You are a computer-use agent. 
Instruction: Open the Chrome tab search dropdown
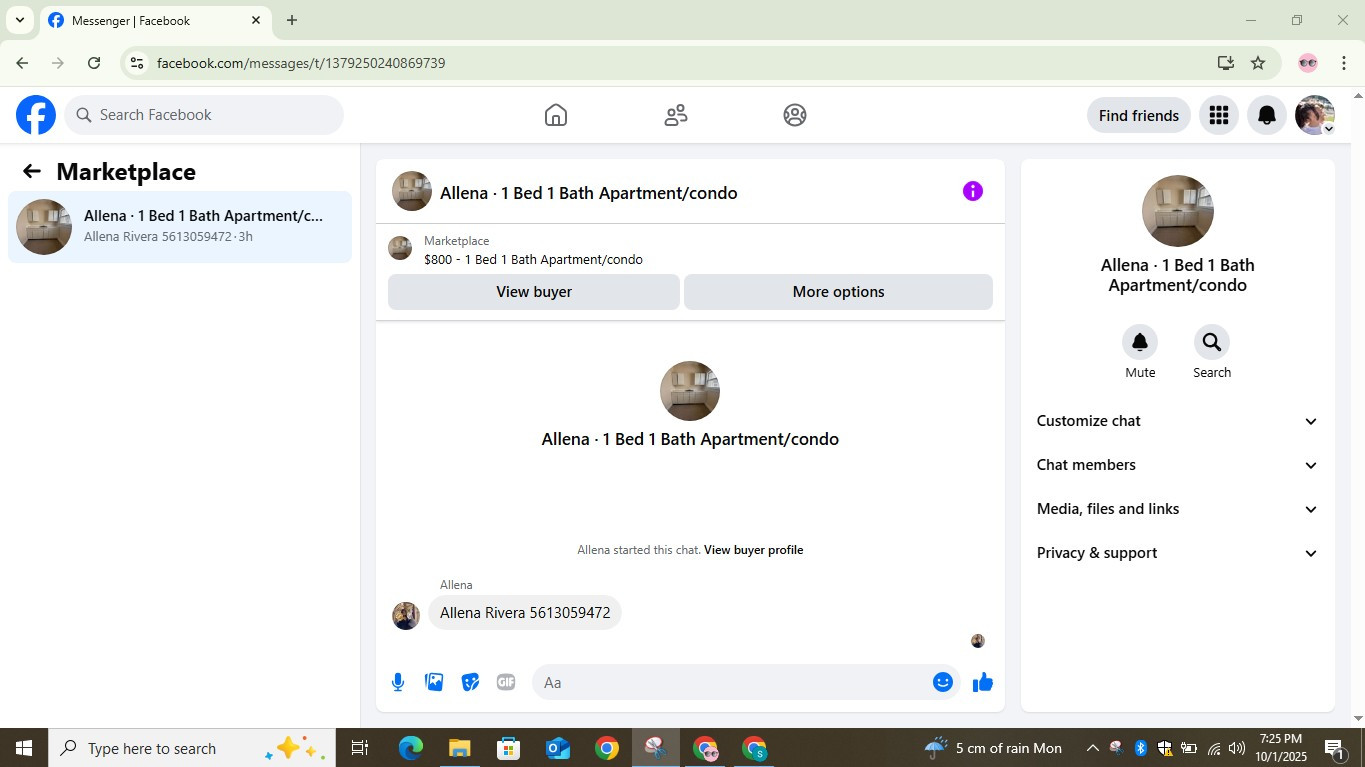[x=19, y=20]
